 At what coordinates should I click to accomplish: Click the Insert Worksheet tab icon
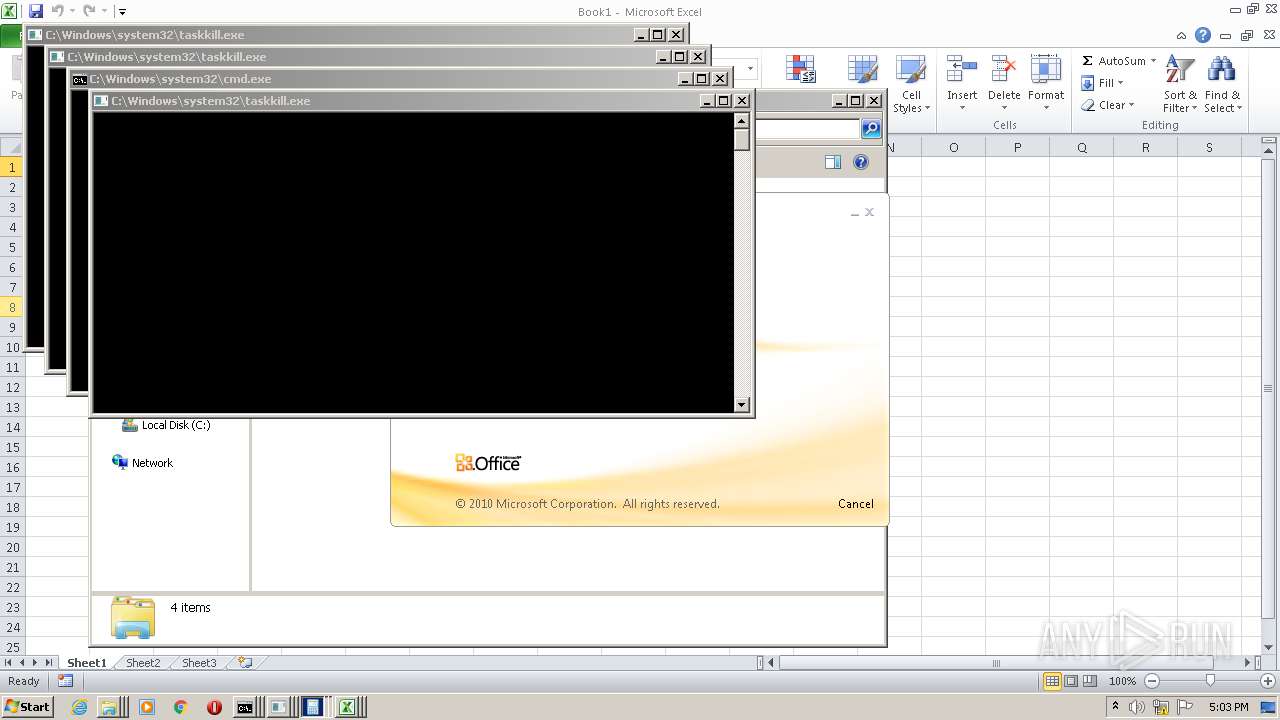tap(244, 663)
